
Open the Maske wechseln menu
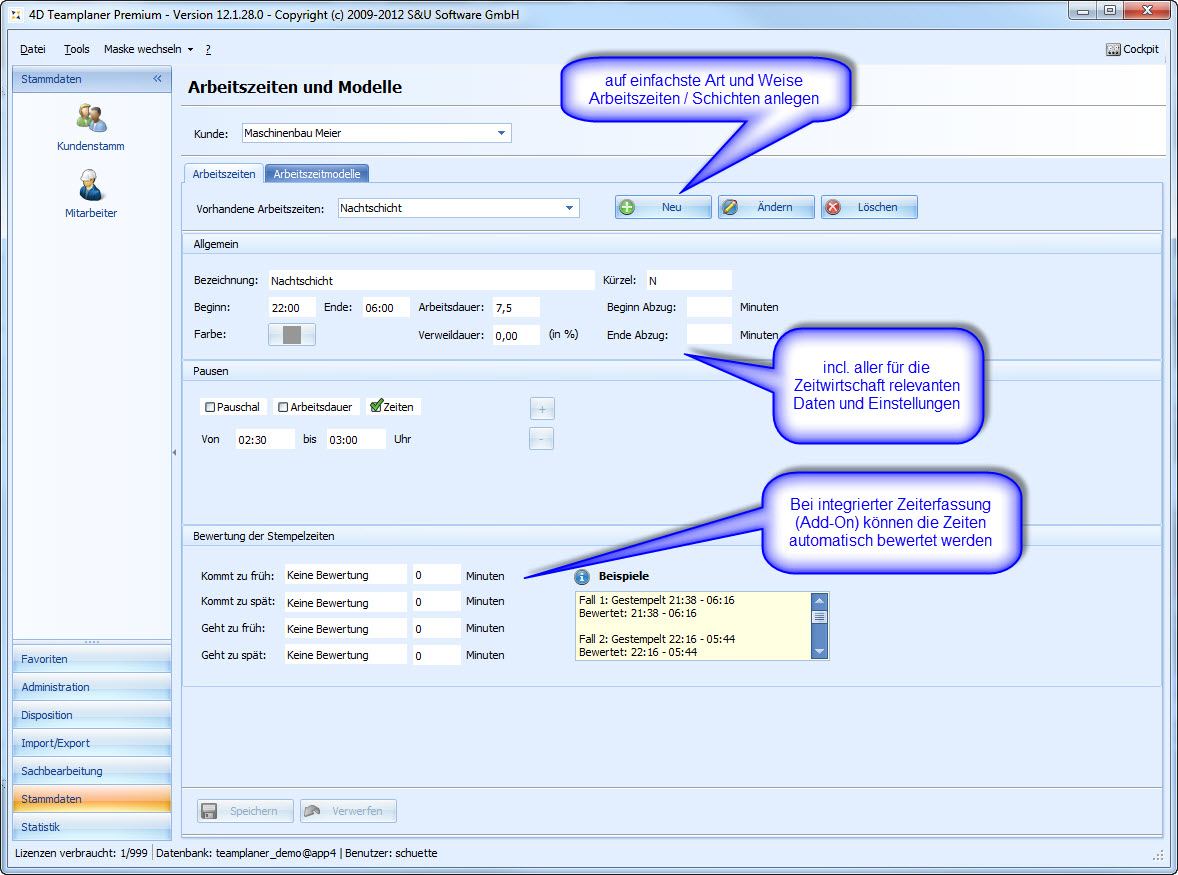coord(148,49)
